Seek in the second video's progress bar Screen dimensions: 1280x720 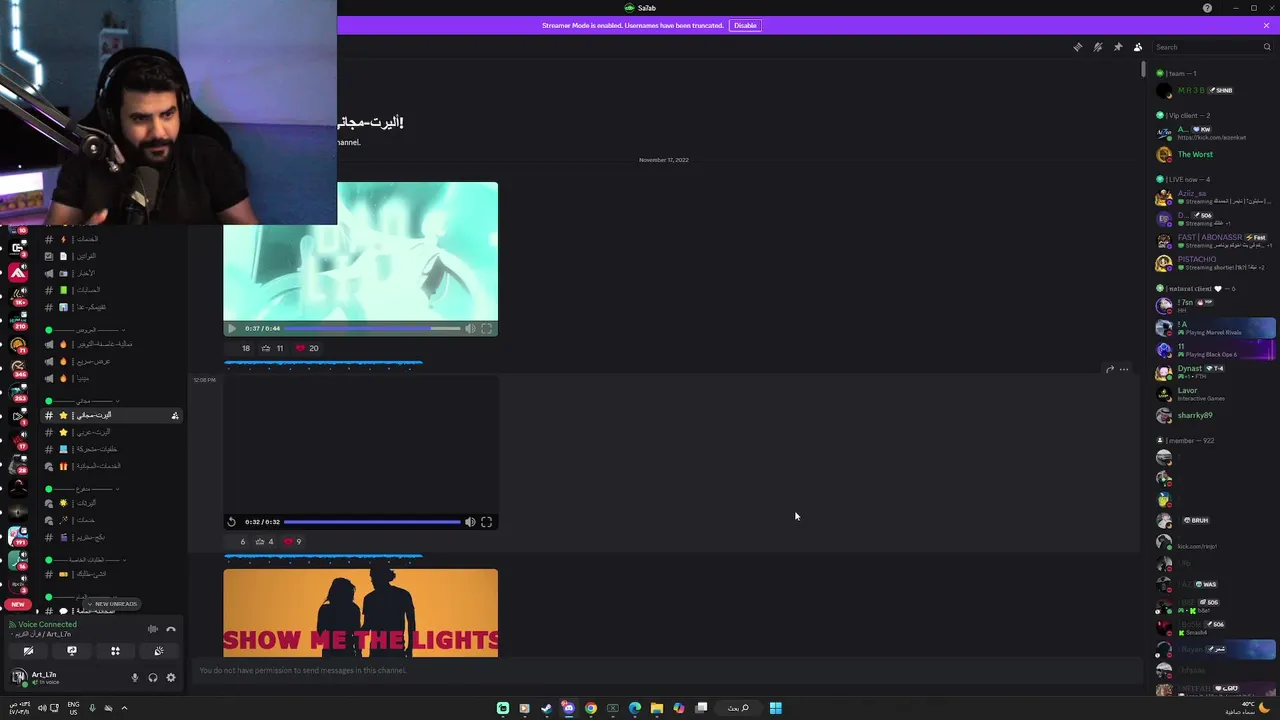[x=372, y=522]
